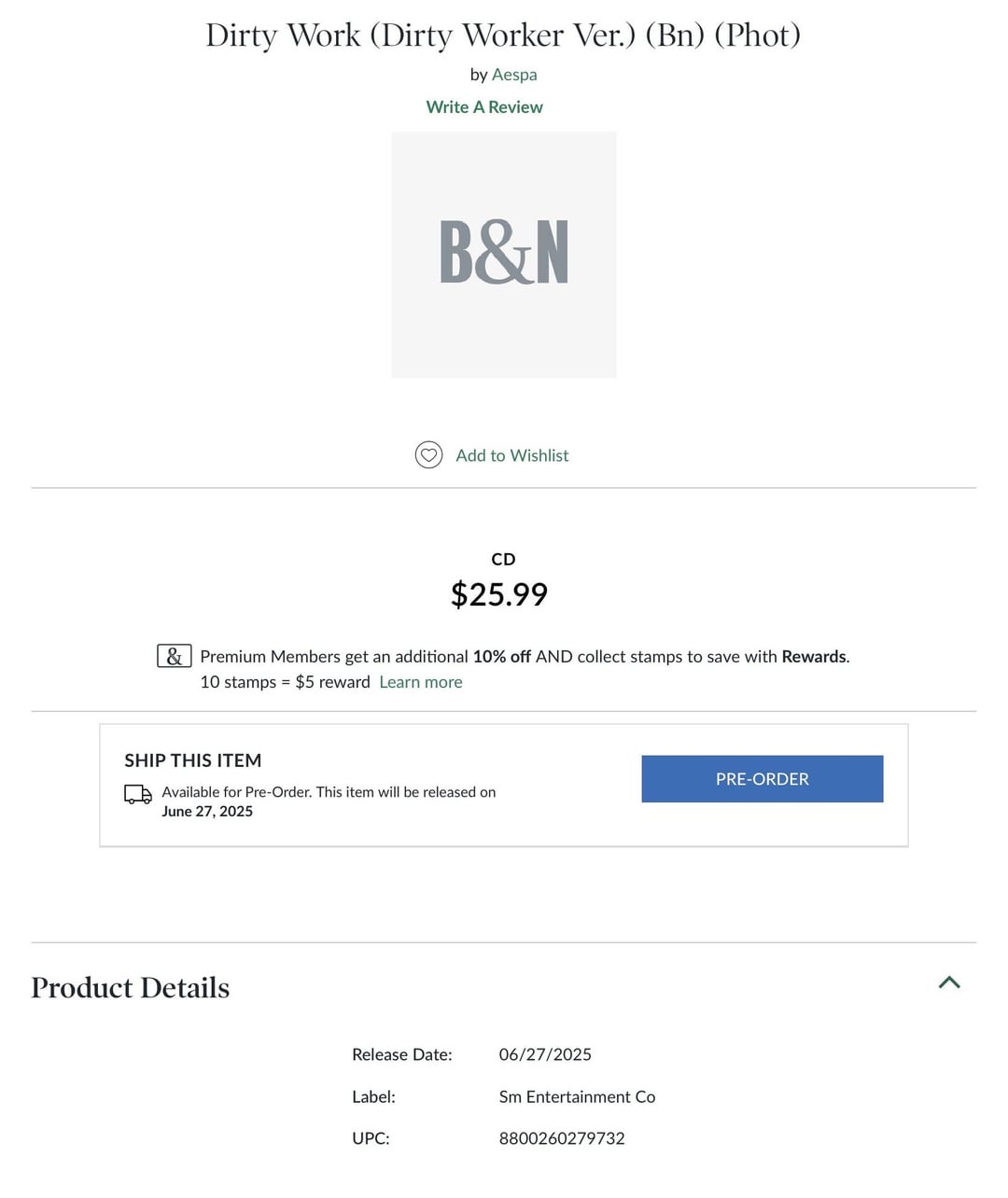Click the Add to Wishlist text label

point(511,455)
